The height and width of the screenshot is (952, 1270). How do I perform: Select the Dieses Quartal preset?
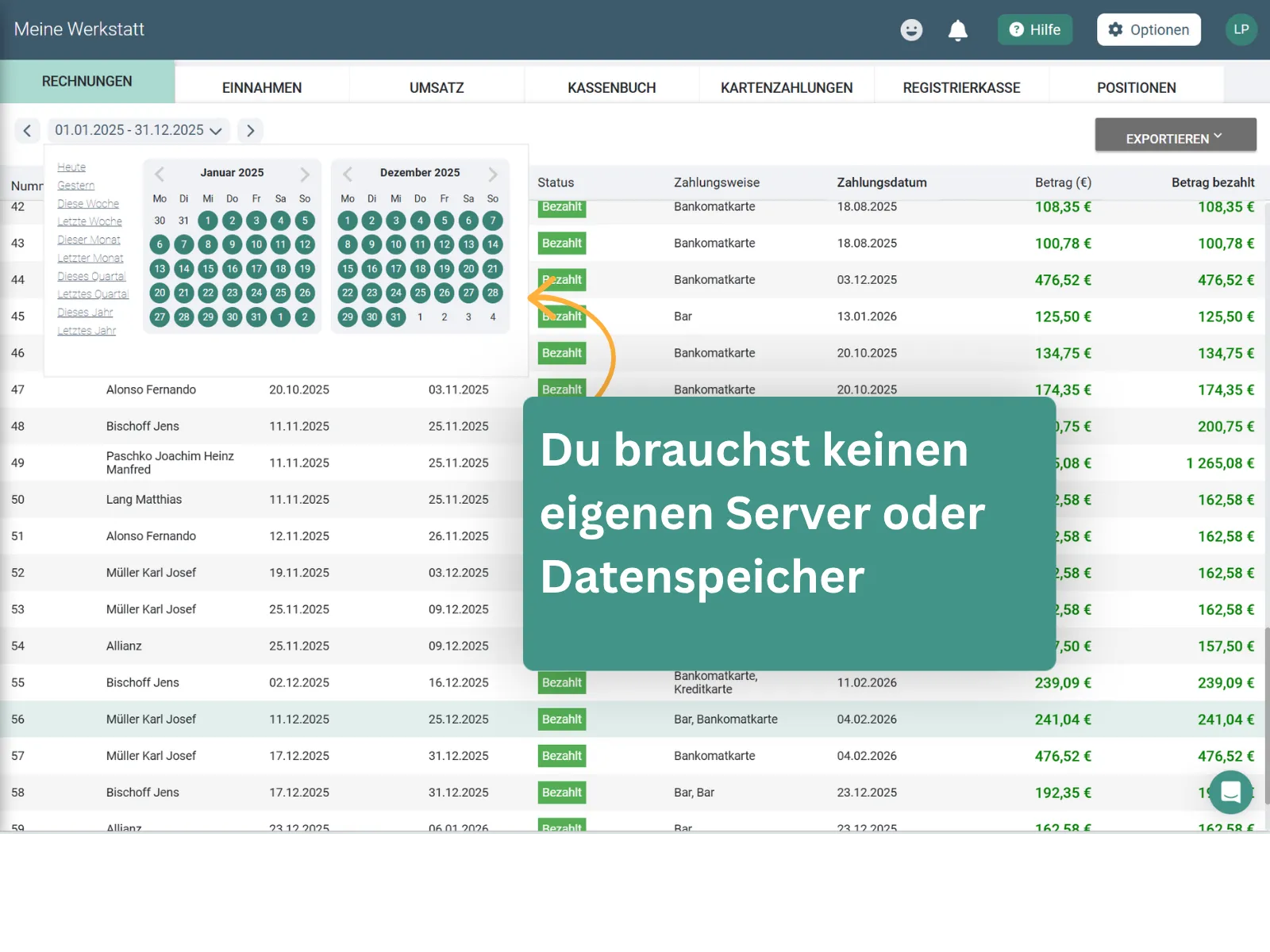(91, 276)
